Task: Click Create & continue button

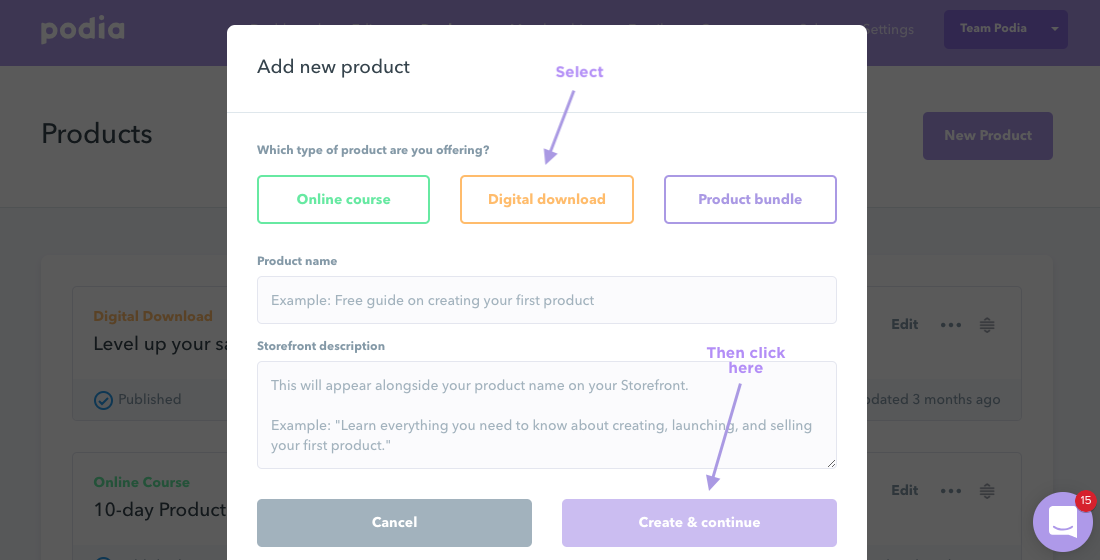Action: coord(699,523)
